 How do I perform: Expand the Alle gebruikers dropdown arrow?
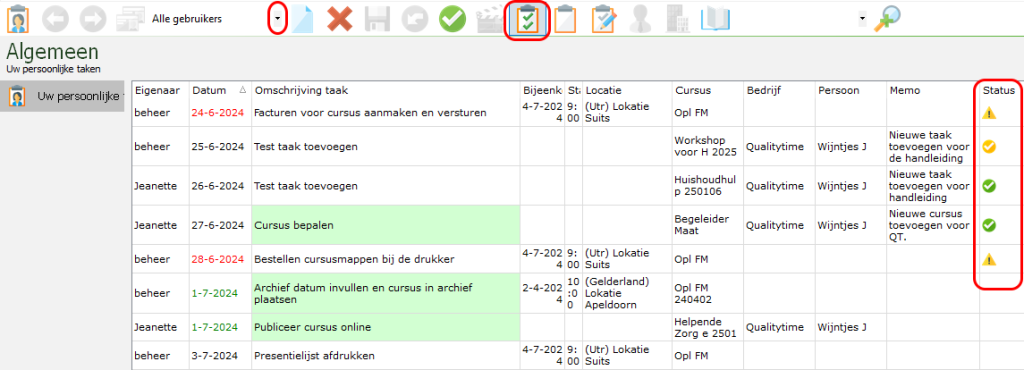(x=278, y=19)
